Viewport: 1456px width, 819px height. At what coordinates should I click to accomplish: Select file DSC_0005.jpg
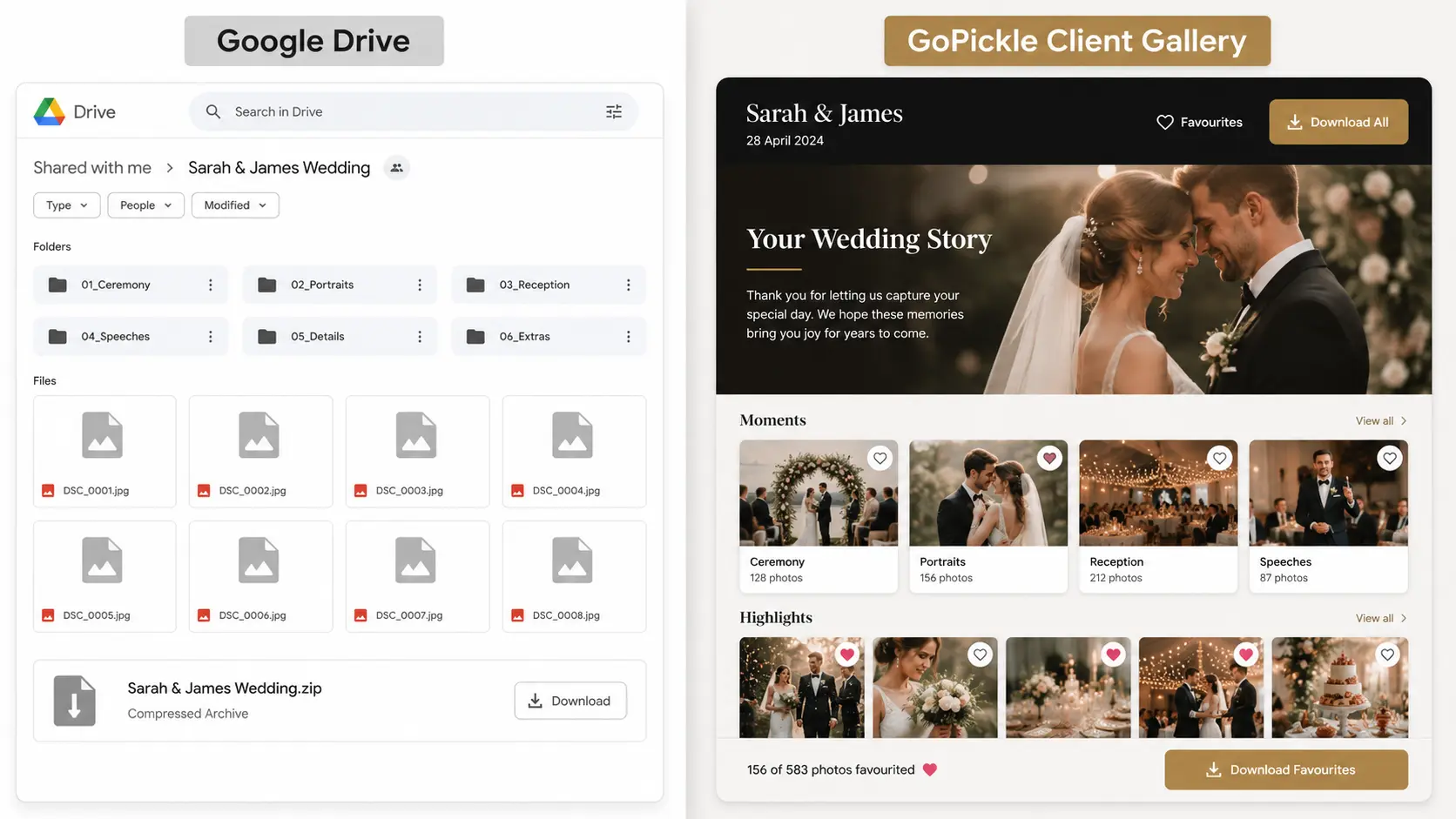pyautogui.click(x=104, y=576)
